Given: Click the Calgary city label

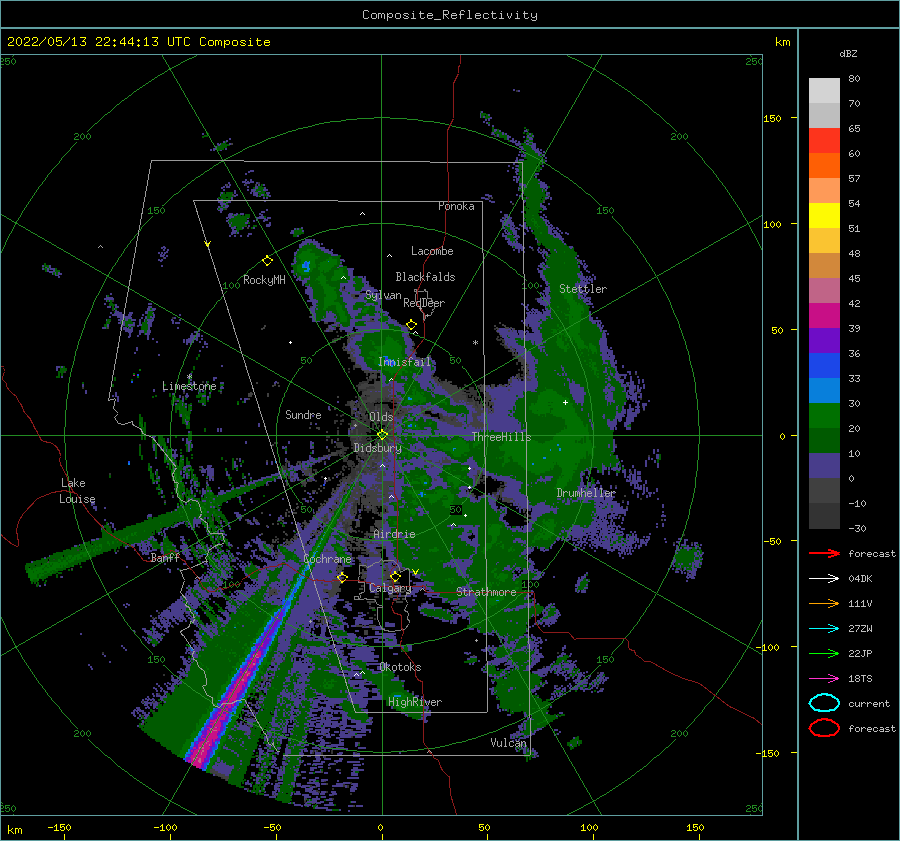Looking at the screenshot, I should click(x=390, y=588).
